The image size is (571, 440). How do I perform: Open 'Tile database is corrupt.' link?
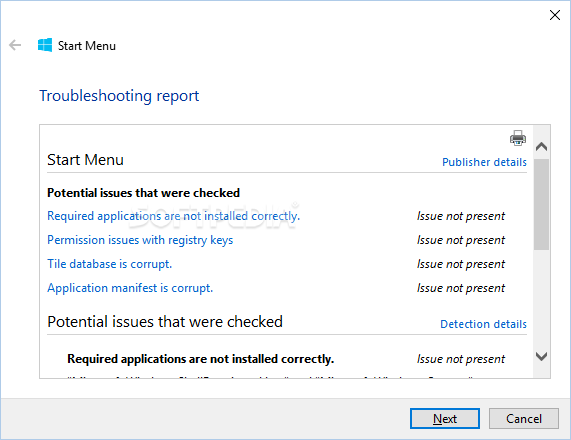coord(110,264)
